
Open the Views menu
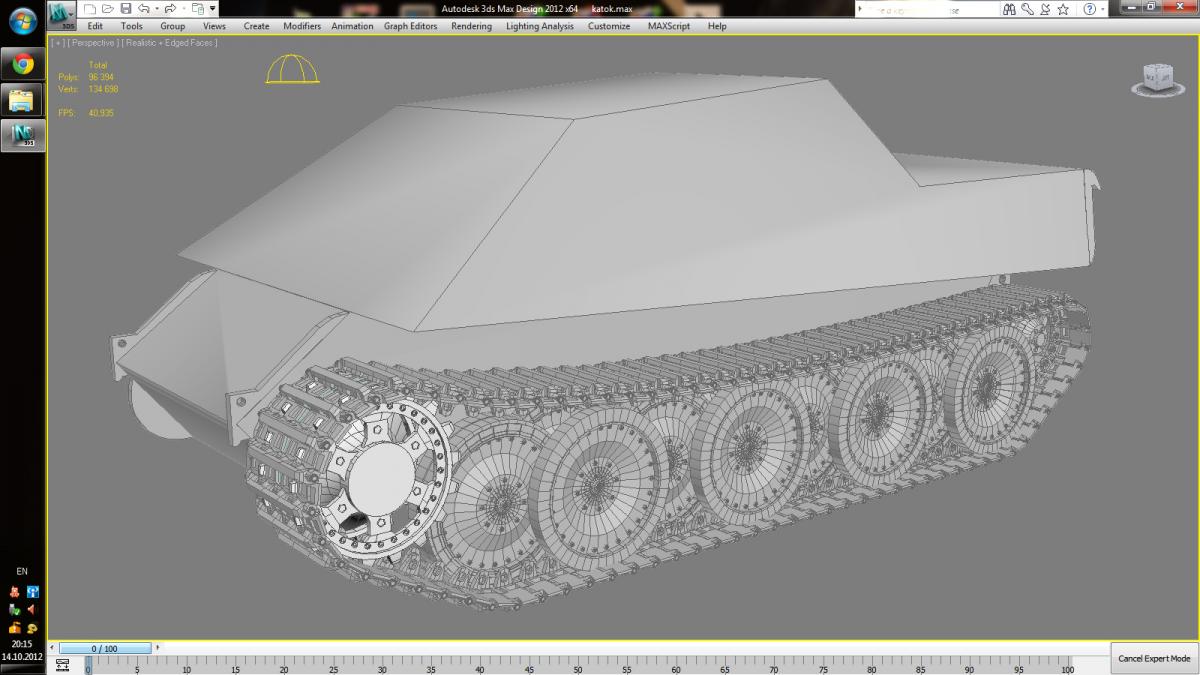(x=214, y=26)
